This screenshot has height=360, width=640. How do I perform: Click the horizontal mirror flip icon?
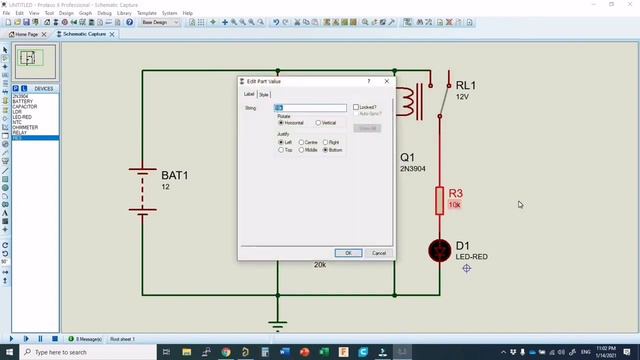[x=5, y=272]
